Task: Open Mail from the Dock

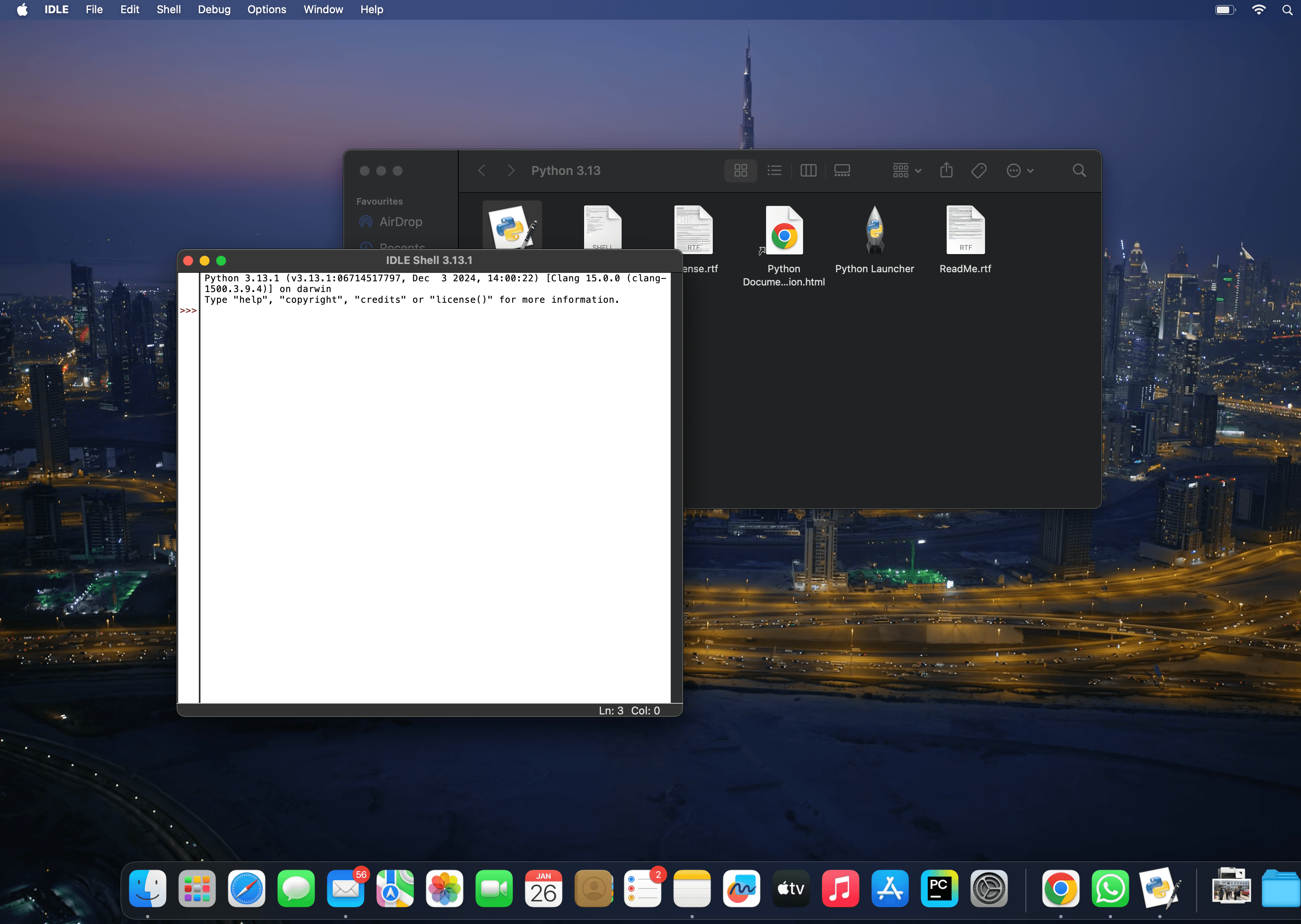Action: point(345,888)
